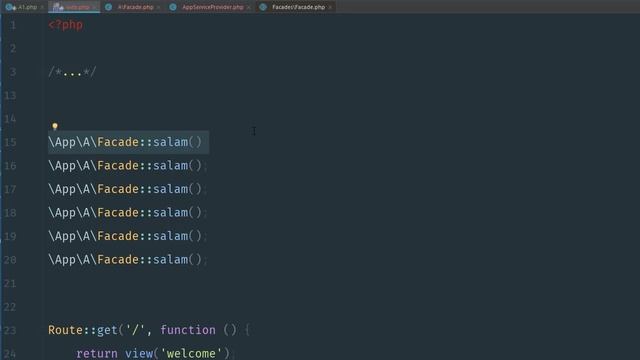Image resolution: width=640 pixels, height=360 pixels.
Task: Click the class icon on the Facades\Facade.php tab
Action: pos(263,7)
